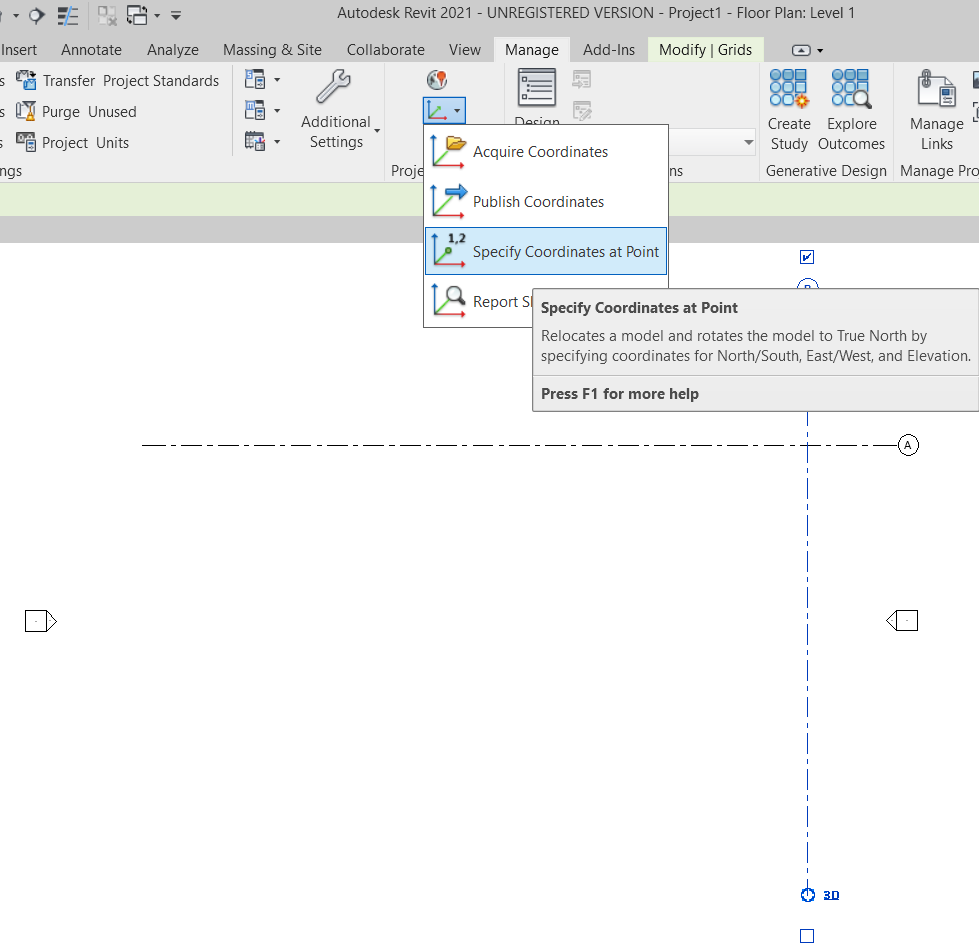Open the Massing & Site tab

[272, 50]
